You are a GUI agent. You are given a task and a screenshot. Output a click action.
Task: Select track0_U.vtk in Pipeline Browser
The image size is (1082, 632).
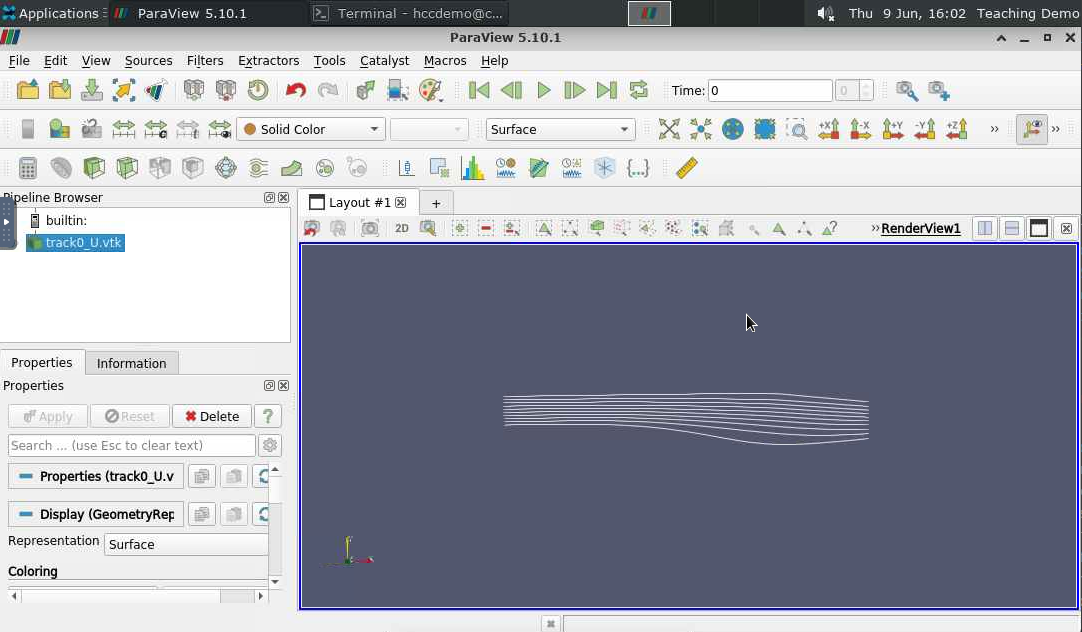(83, 242)
